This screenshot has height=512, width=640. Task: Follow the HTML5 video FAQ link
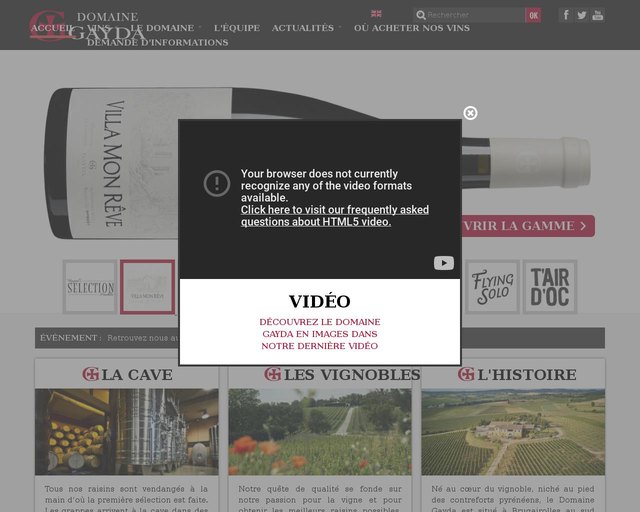click(x=335, y=216)
